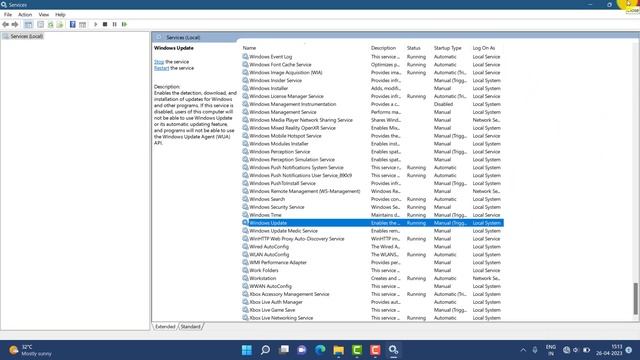Open the Help menu

[x=60, y=15]
